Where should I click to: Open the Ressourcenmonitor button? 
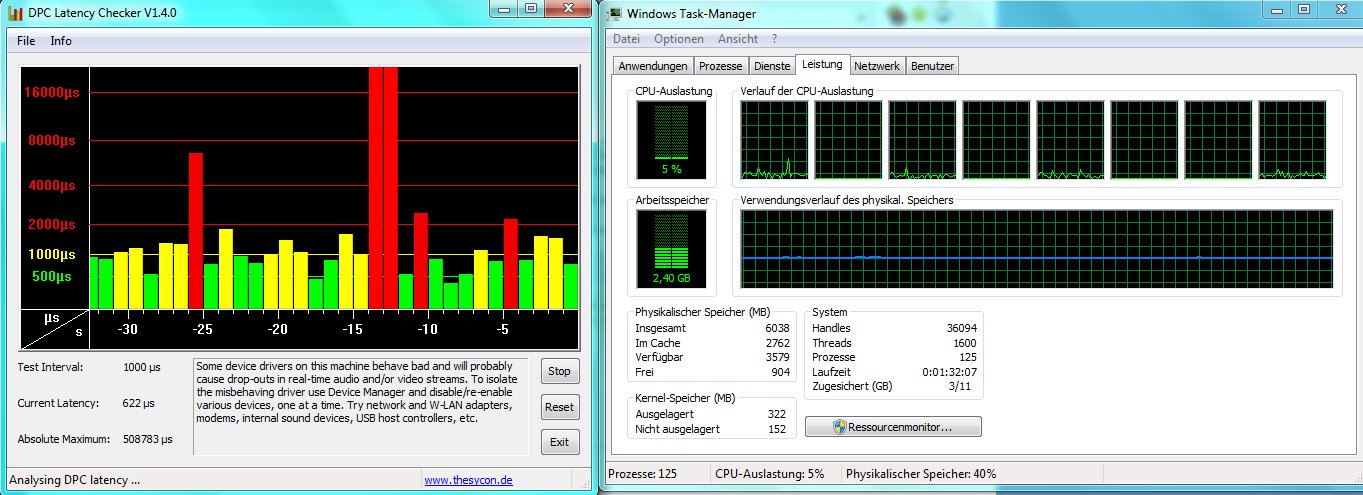pos(893,427)
